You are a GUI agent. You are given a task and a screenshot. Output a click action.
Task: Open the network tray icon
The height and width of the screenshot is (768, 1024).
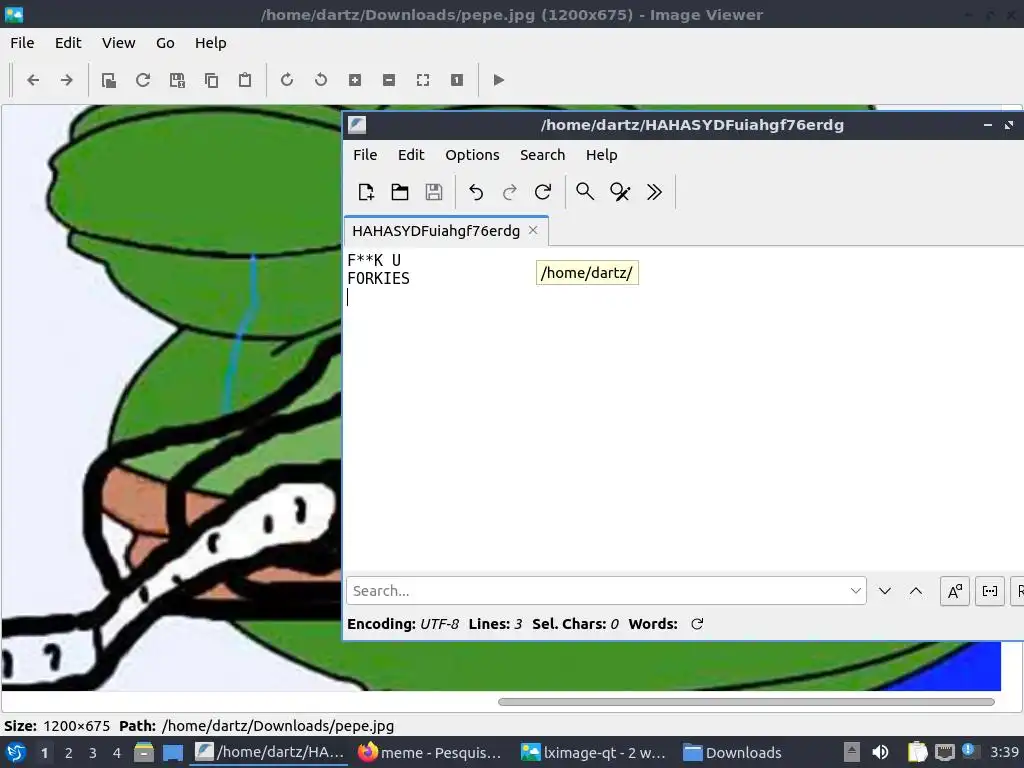944,753
